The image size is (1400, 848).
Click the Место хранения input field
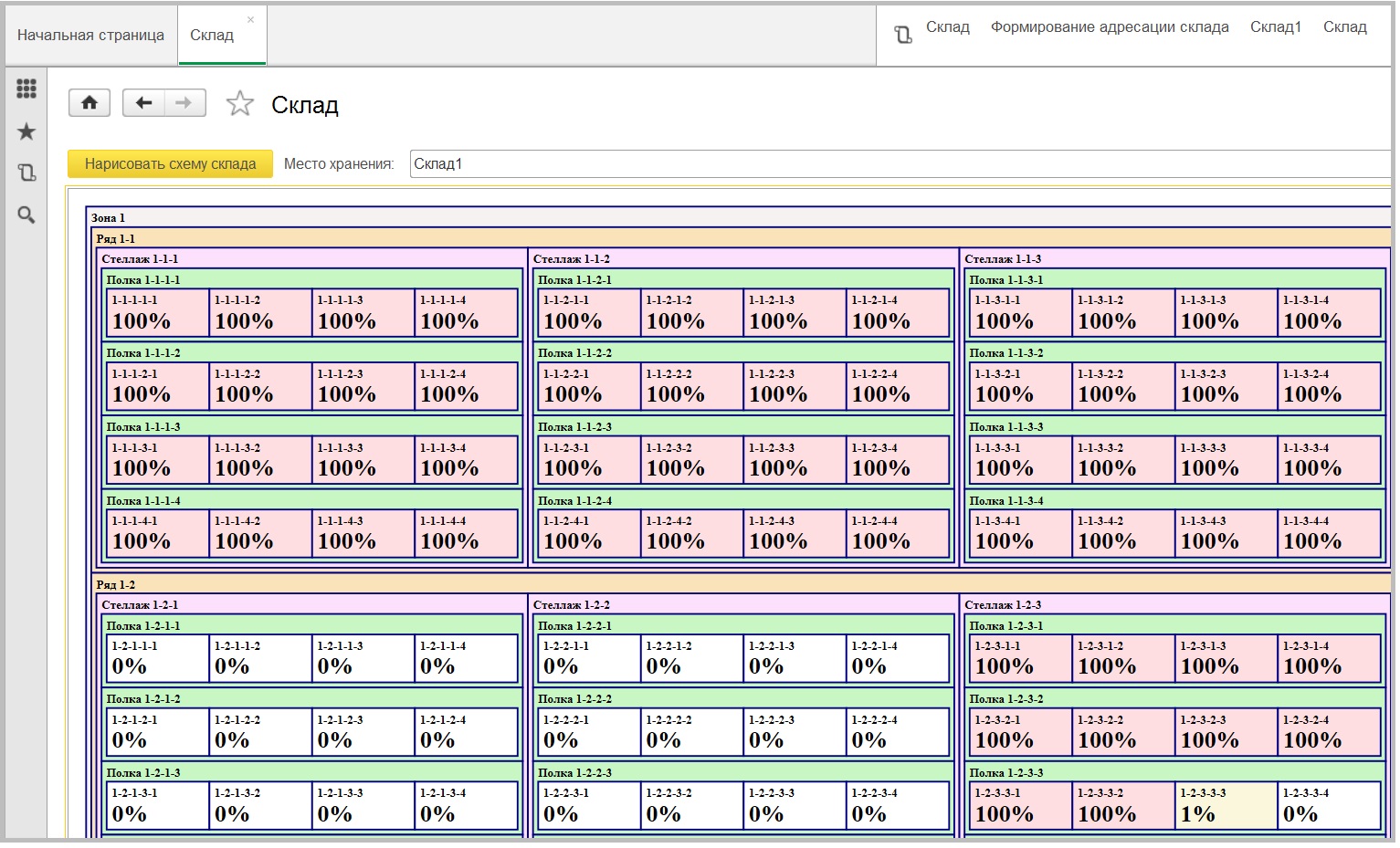900,164
